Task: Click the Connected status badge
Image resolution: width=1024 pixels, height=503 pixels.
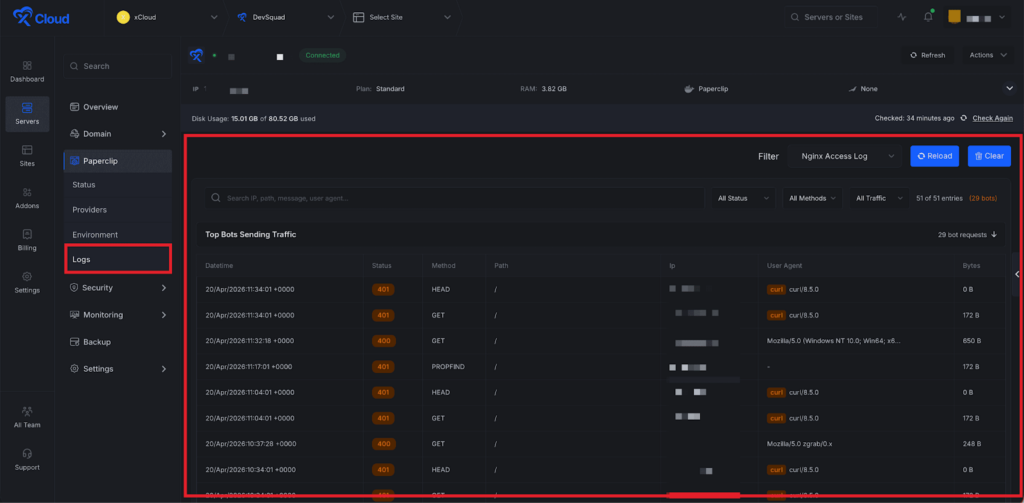Action: (323, 56)
